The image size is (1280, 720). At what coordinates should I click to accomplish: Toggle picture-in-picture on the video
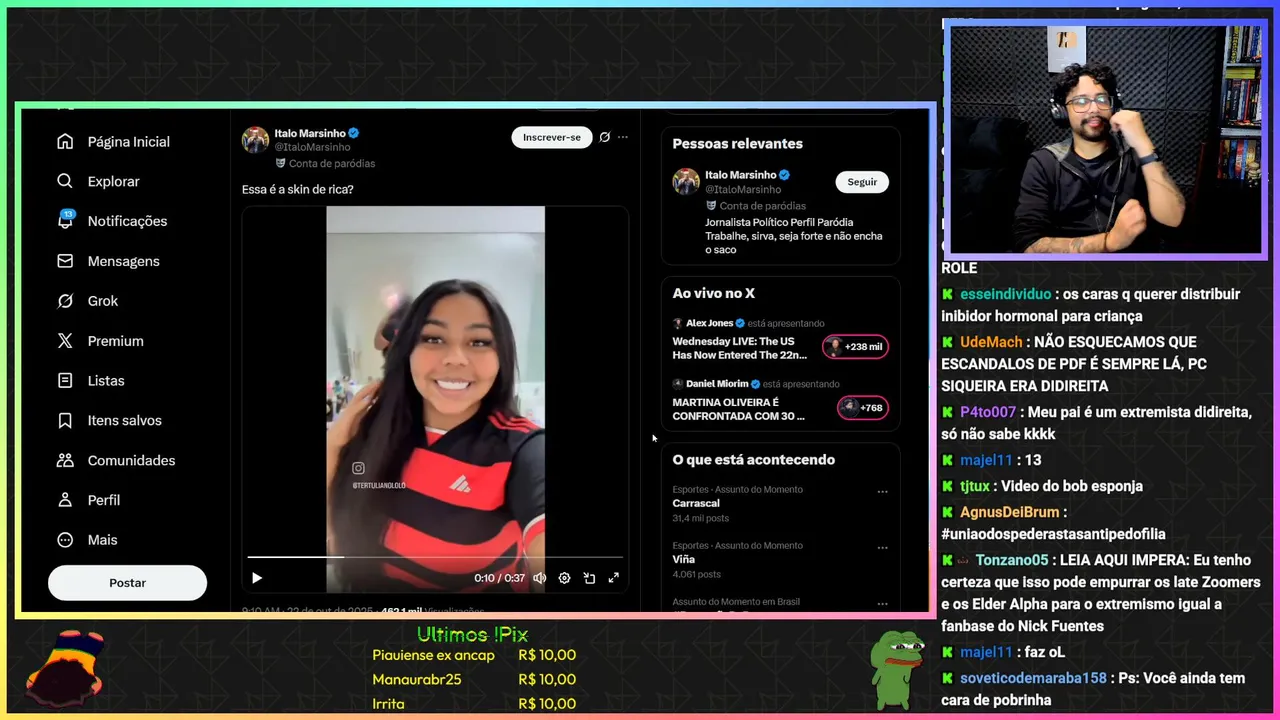[589, 578]
